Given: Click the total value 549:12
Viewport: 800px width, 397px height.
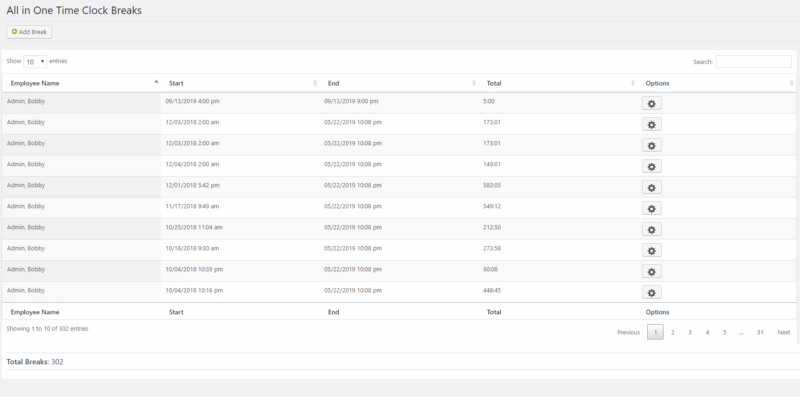Looking at the screenshot, I should [x=491, y=206].
